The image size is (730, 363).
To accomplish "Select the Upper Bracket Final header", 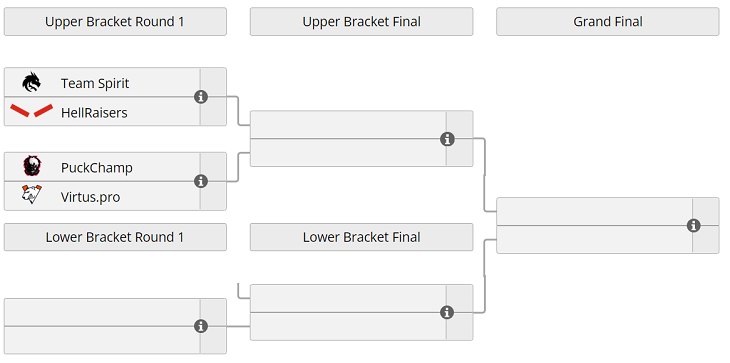I will click(362, 21).
